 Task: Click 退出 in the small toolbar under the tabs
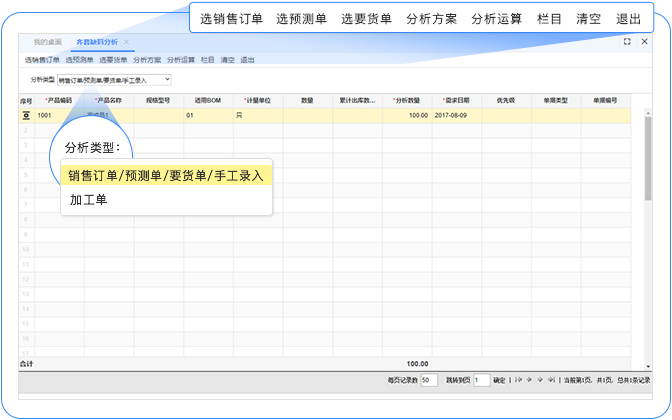(x=247, y=60)
